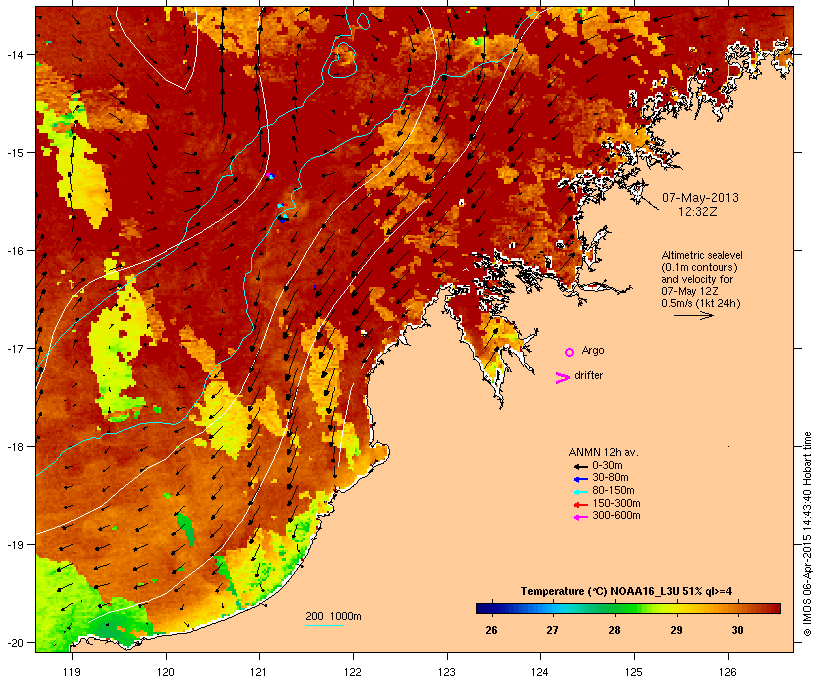Click the '30' color bar tick label

[x=737, y=630]
